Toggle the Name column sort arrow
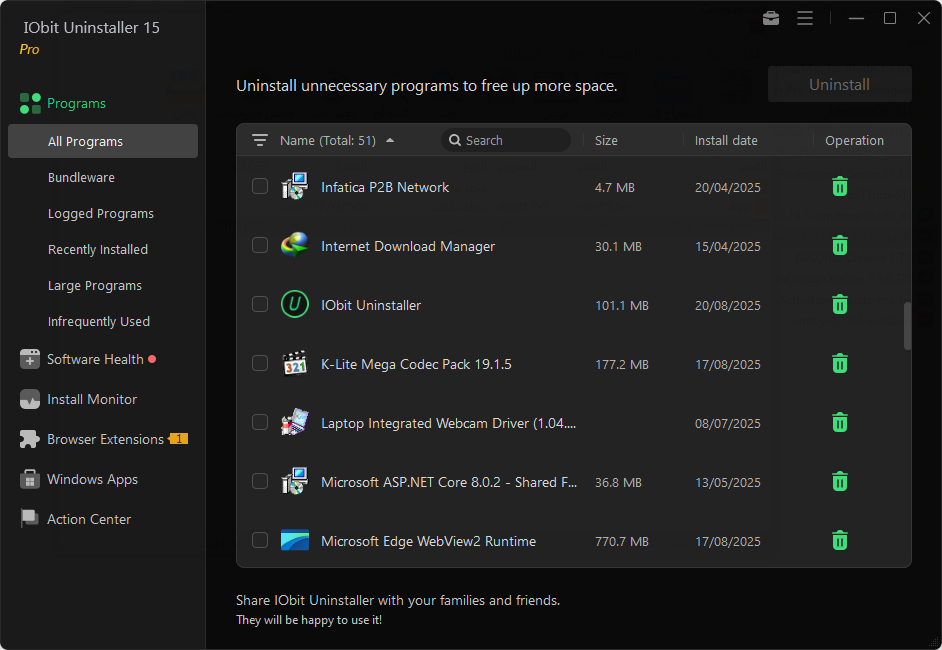Viewport: 942px width, 650px height. point(390,140)
